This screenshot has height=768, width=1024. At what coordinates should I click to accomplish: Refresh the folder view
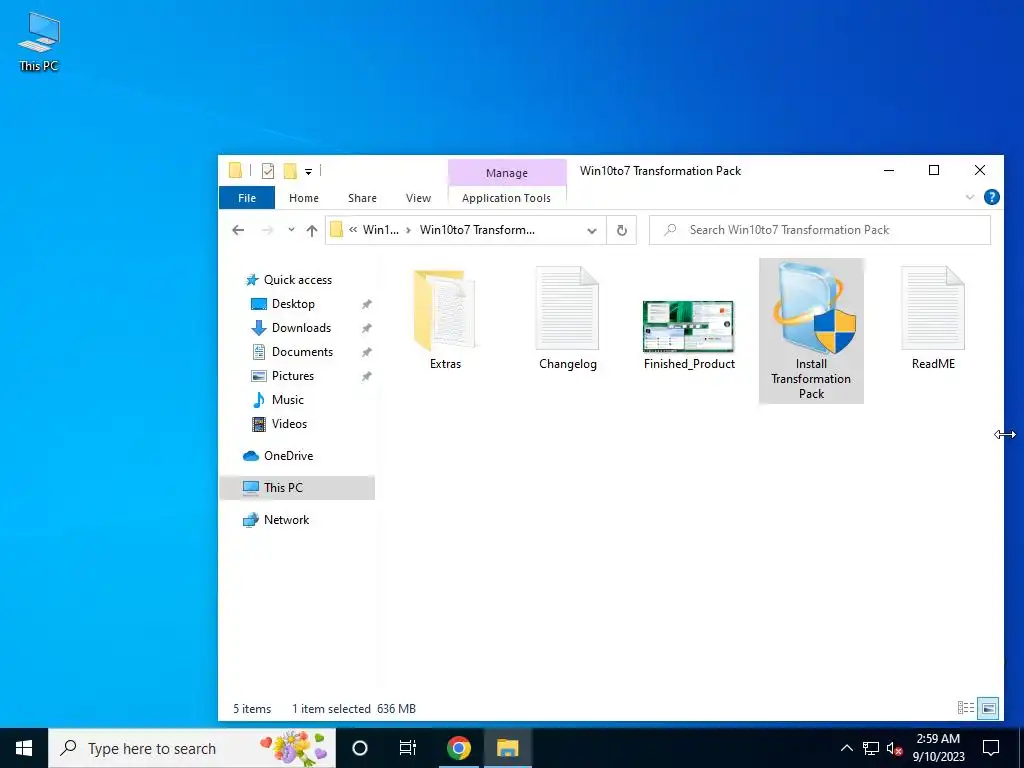622,231
